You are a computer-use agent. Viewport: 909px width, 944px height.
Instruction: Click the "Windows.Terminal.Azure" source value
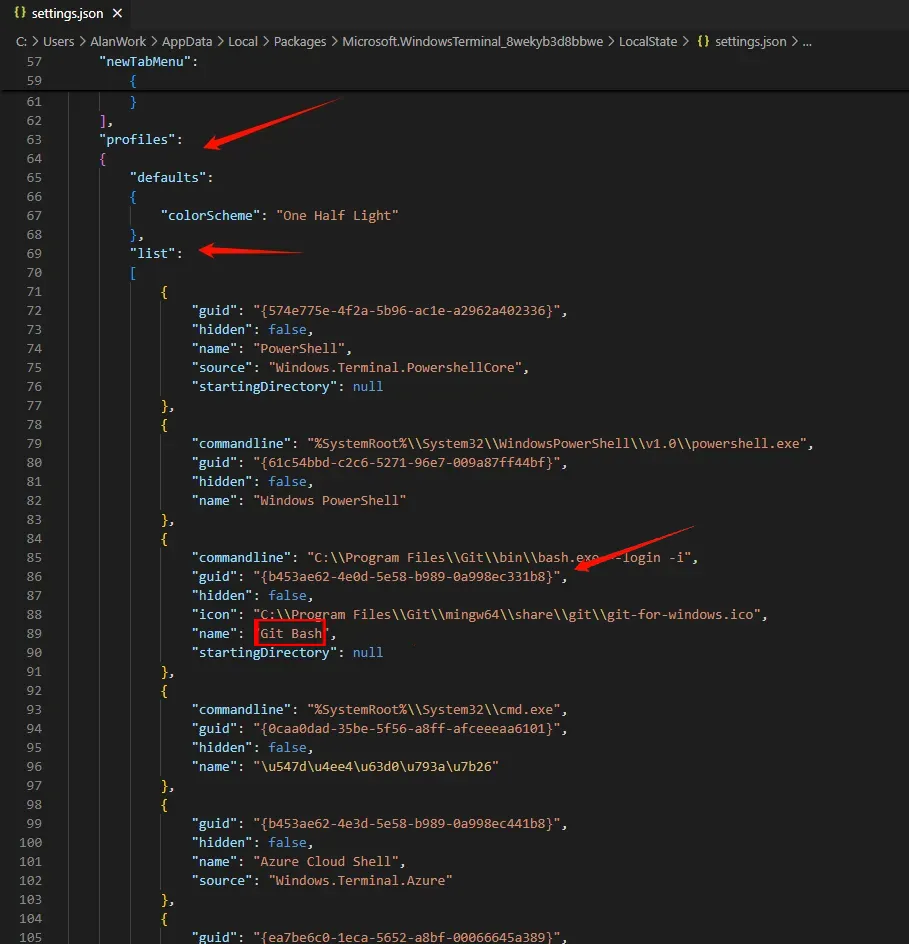point(361,880)
